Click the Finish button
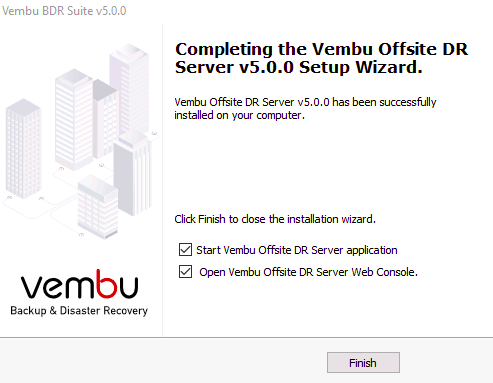The height and width of the screenshot is (383, 493). coord(363,362)
